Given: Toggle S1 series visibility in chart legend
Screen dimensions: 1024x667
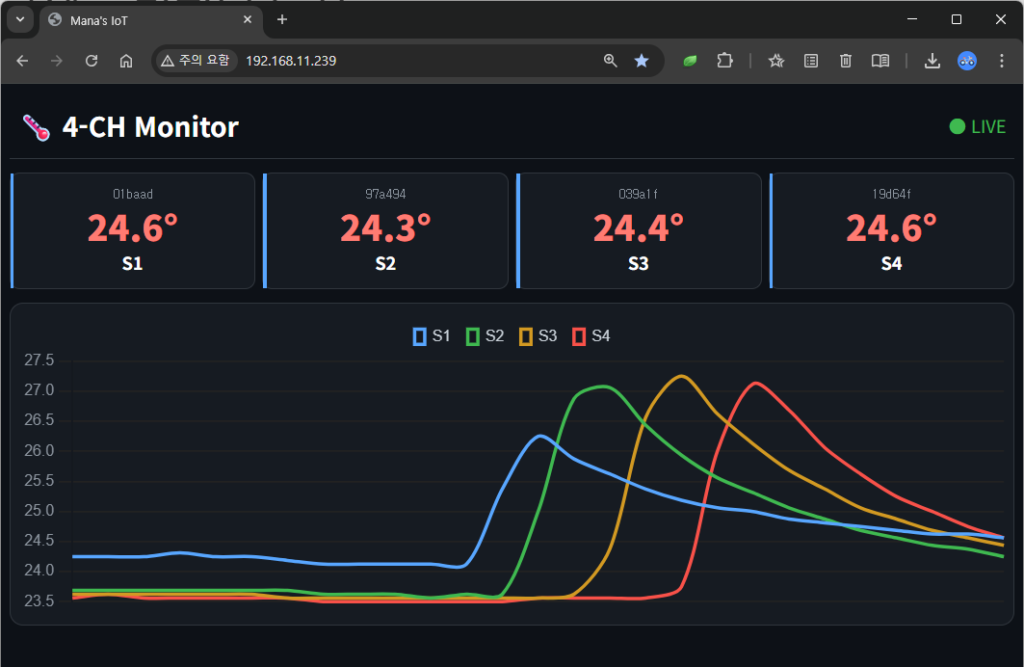Looking at the screenshot, I should [430, 336].
